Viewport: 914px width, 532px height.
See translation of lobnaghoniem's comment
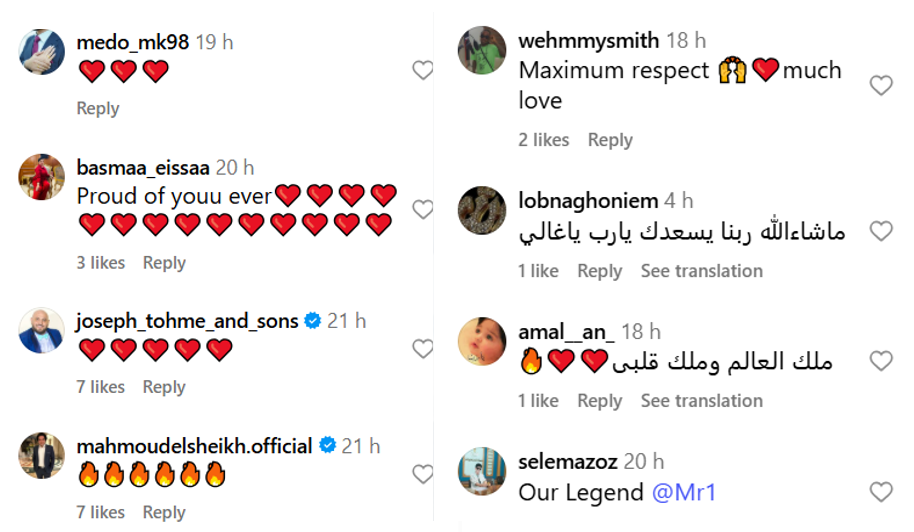(x=701, y=271)
